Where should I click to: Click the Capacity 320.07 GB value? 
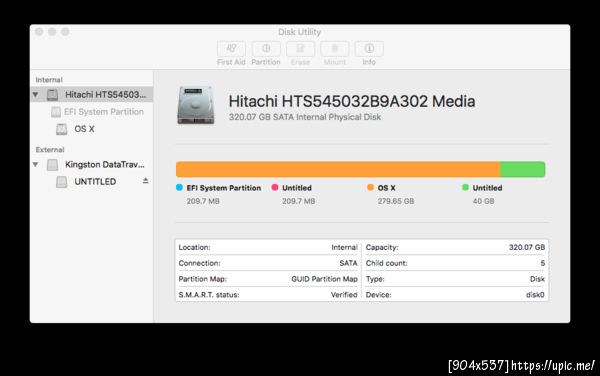pyautogui.click(x=527, y=247)
